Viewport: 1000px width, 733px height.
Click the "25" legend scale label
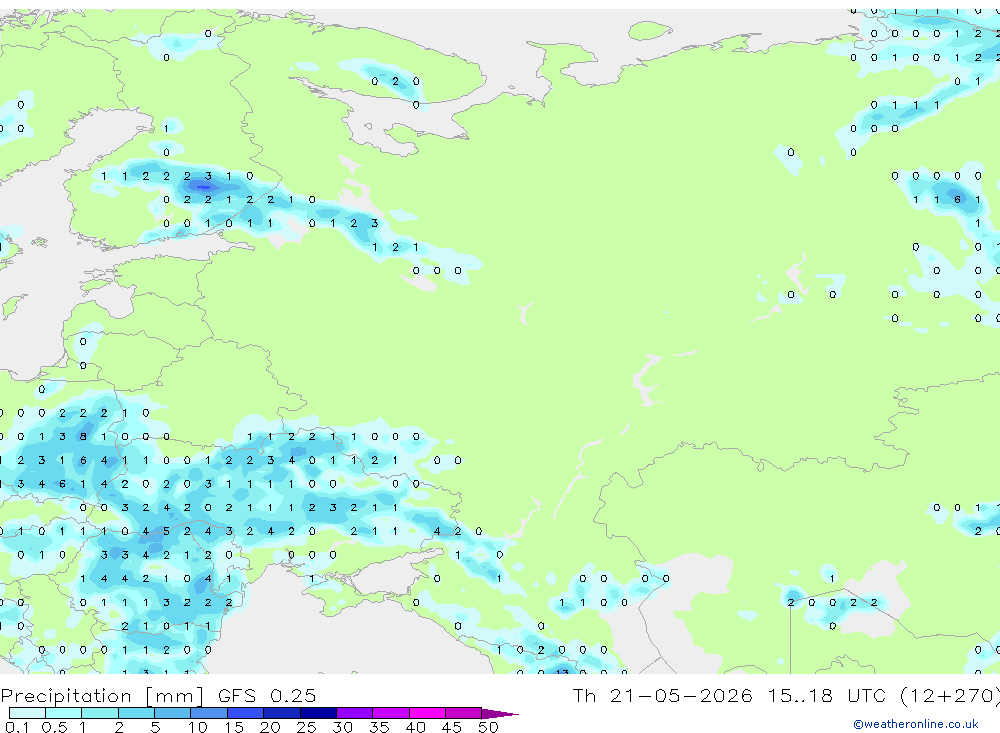coord(306,727)
